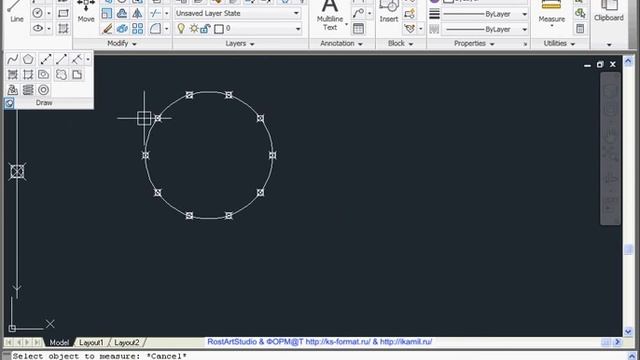Open Quick Select in Utilities
640x360 pixels.
pos(580,13)
